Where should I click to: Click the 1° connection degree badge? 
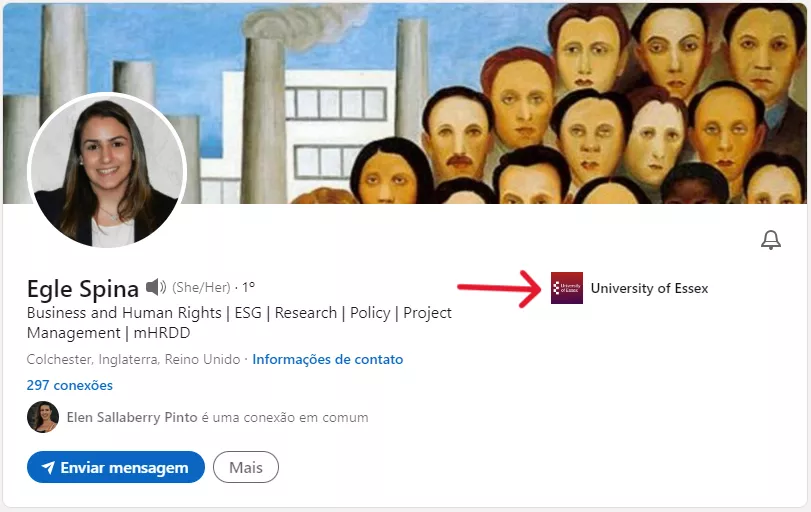click(x=248, y=288)
